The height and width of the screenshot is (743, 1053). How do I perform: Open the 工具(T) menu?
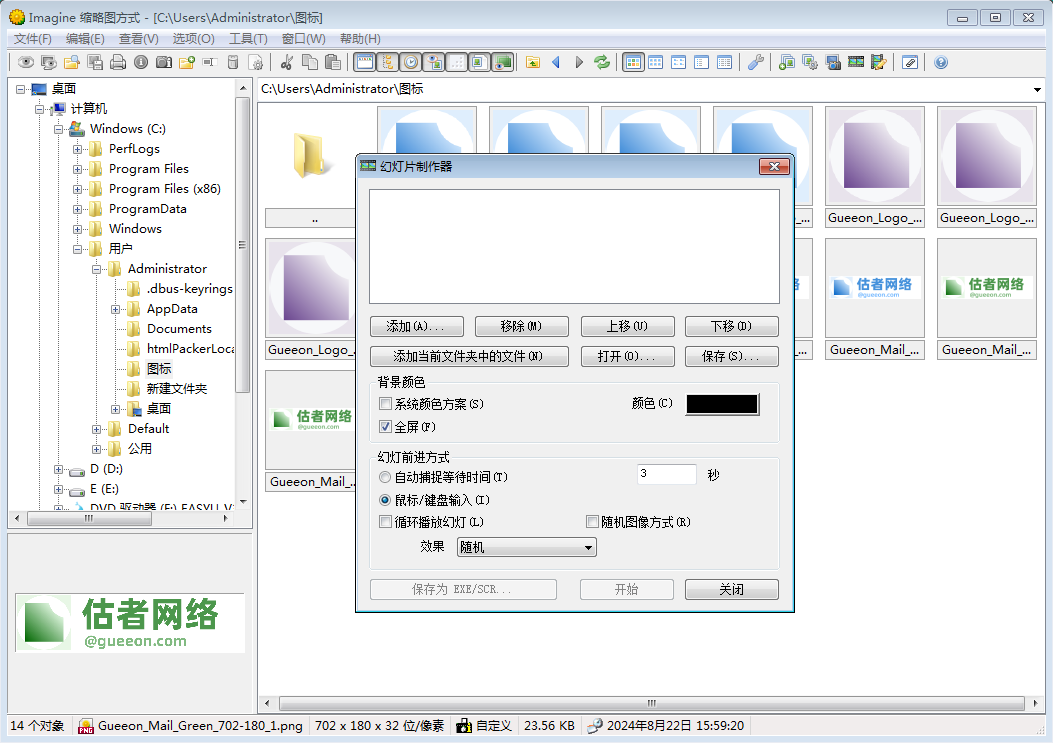248,39
